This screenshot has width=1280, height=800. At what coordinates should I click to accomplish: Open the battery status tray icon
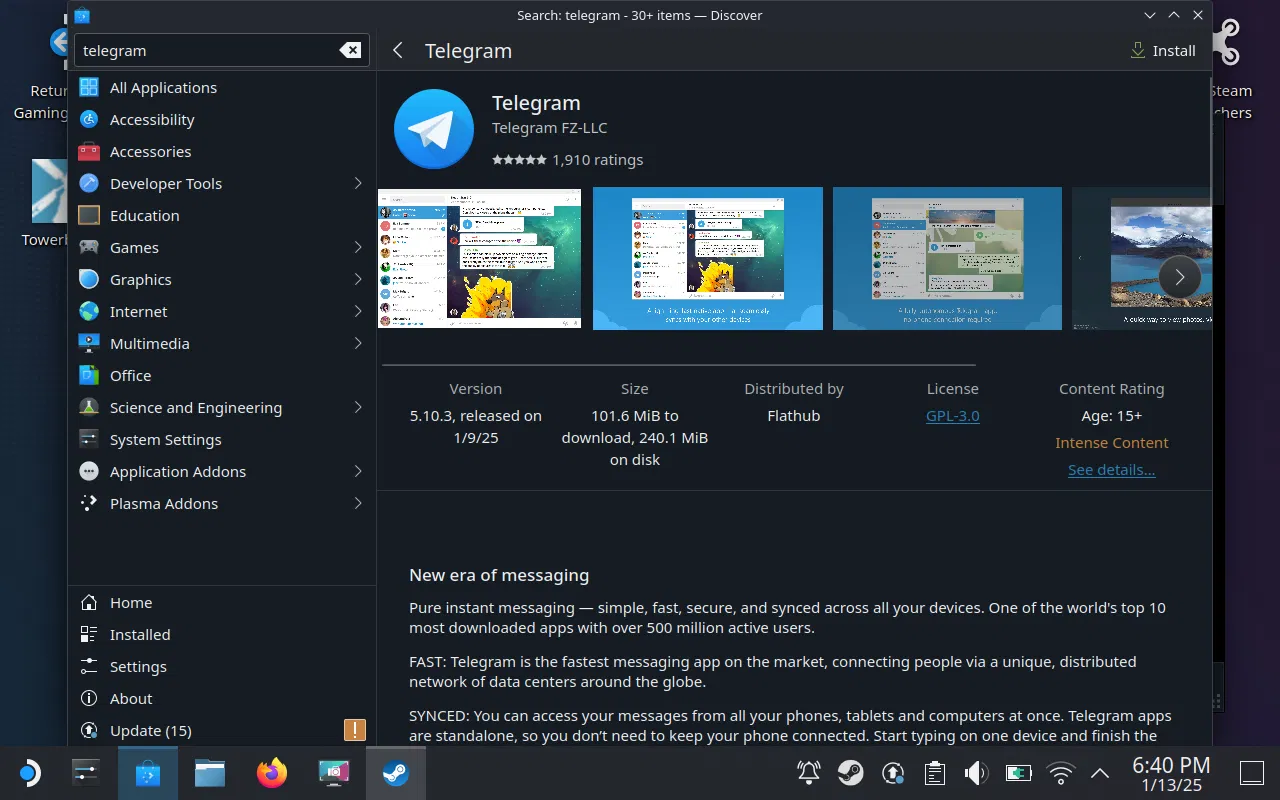pyautogui.click(x=1018, y=773)
